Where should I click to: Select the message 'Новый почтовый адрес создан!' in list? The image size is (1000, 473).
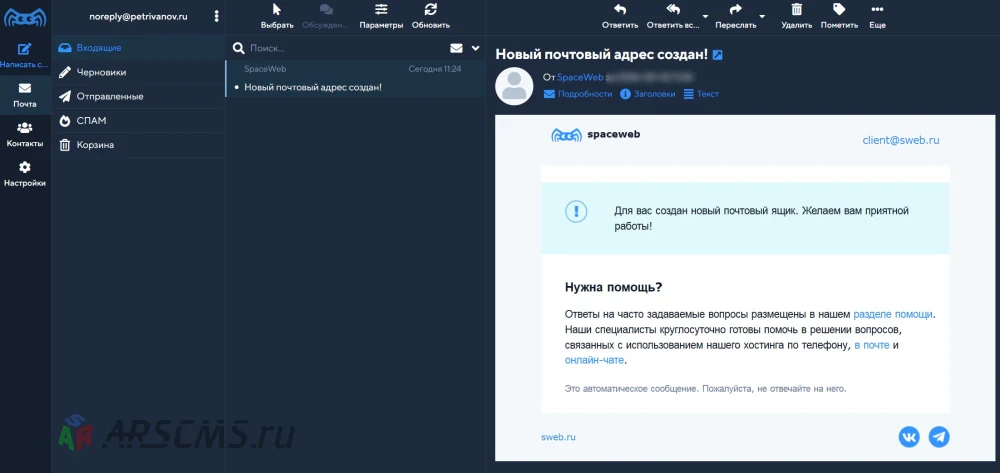(356, 78)
